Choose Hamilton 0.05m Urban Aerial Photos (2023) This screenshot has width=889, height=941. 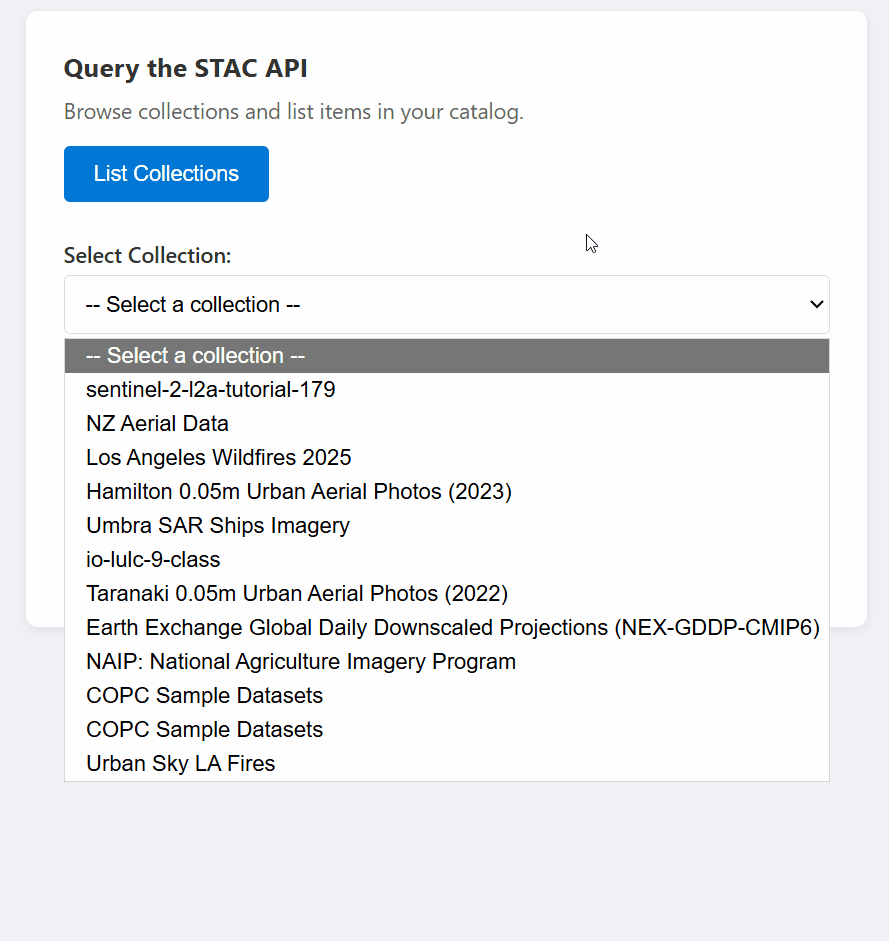click(x=299, y=492)
